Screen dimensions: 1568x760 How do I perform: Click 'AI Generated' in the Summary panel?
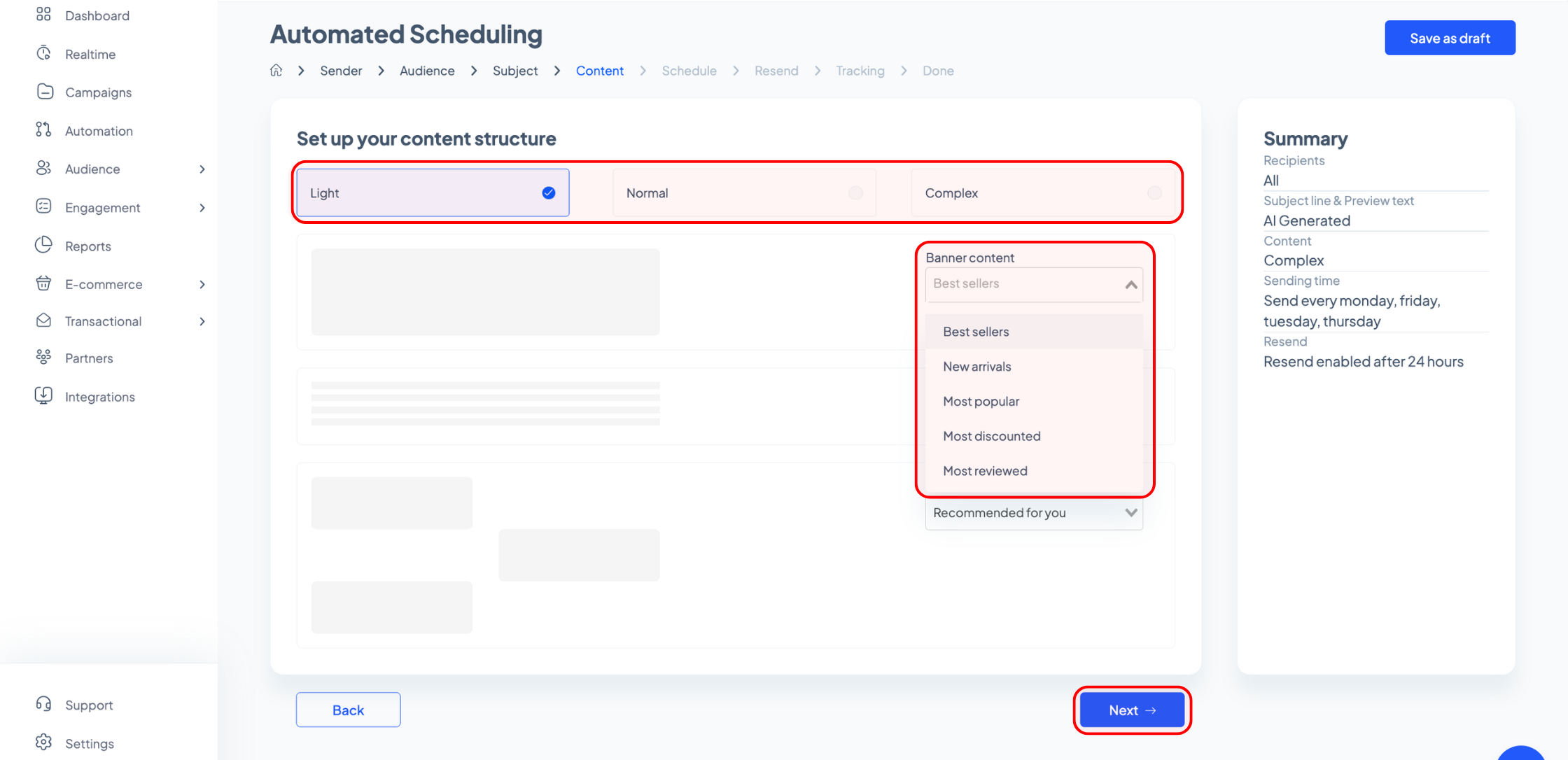pyautogui.click(x=1307, y=220)
